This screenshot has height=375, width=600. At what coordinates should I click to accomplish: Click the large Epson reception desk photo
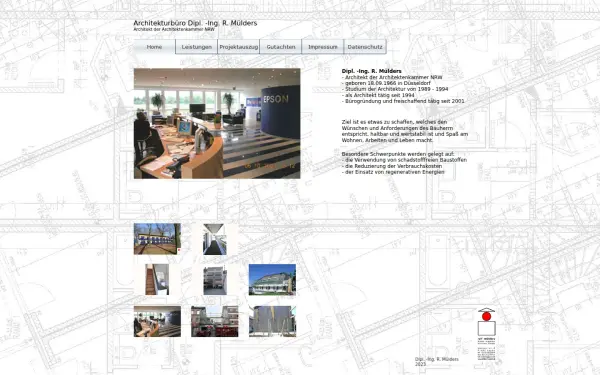point(217,124)
